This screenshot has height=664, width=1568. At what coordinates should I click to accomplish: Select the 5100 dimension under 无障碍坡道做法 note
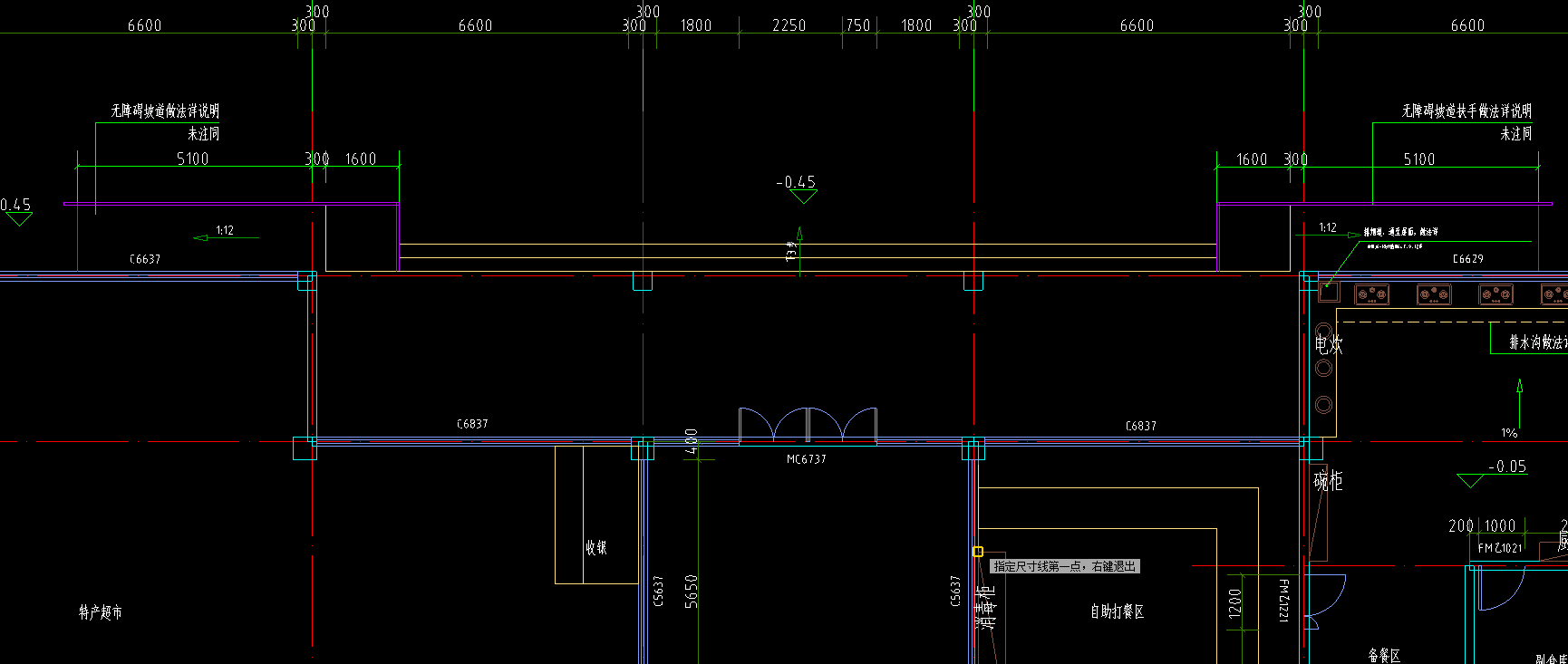(x=192, y=159)
